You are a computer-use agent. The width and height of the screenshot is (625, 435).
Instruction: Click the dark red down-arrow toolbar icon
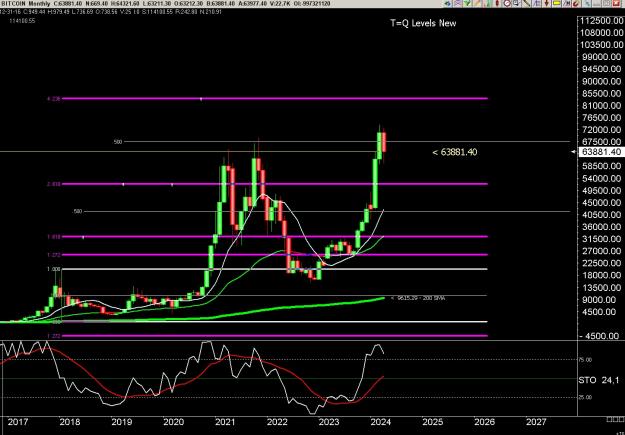click(546, 4)
